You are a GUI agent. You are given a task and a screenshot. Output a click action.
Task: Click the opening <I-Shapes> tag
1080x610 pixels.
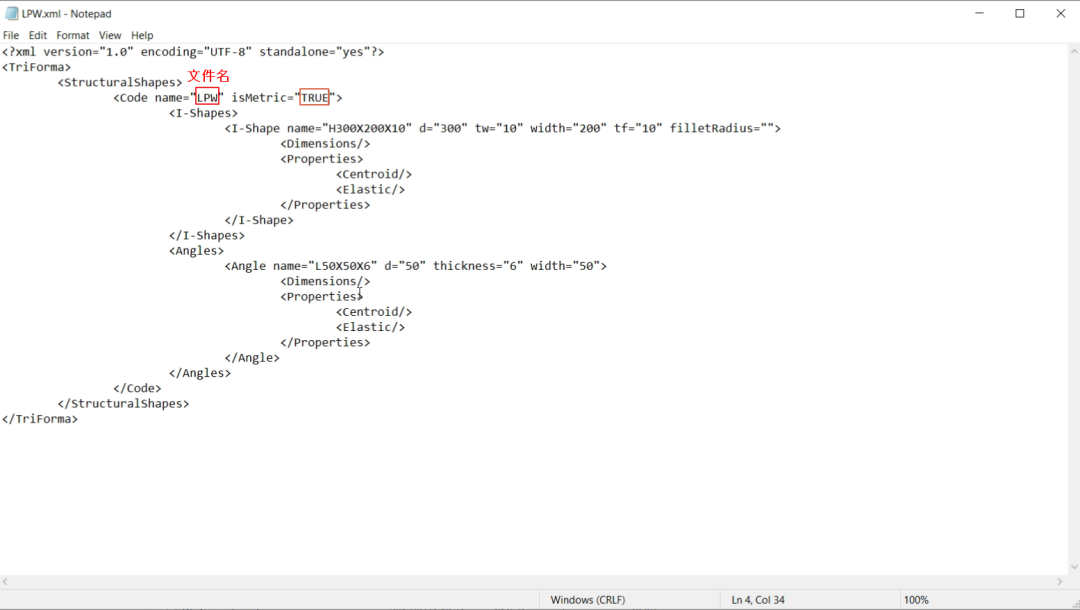click(203, 113)
